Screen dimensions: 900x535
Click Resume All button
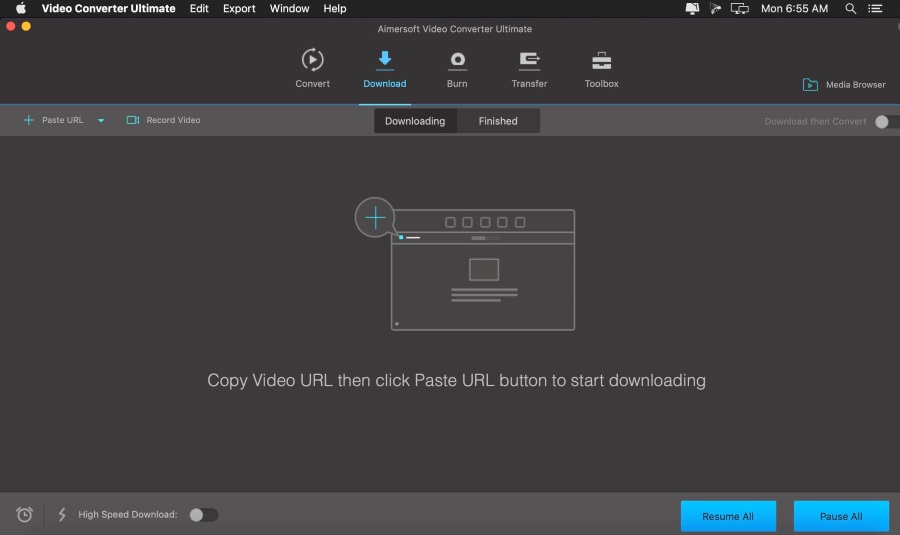(728, 516)
